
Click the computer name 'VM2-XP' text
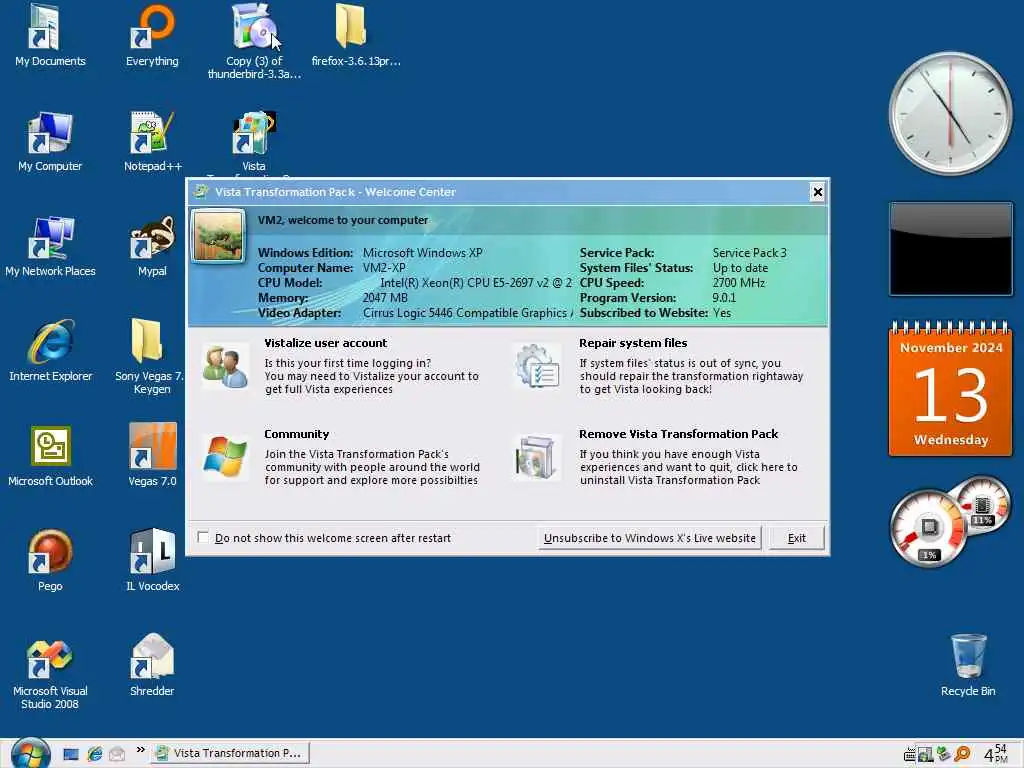click(x=384, y=268)
